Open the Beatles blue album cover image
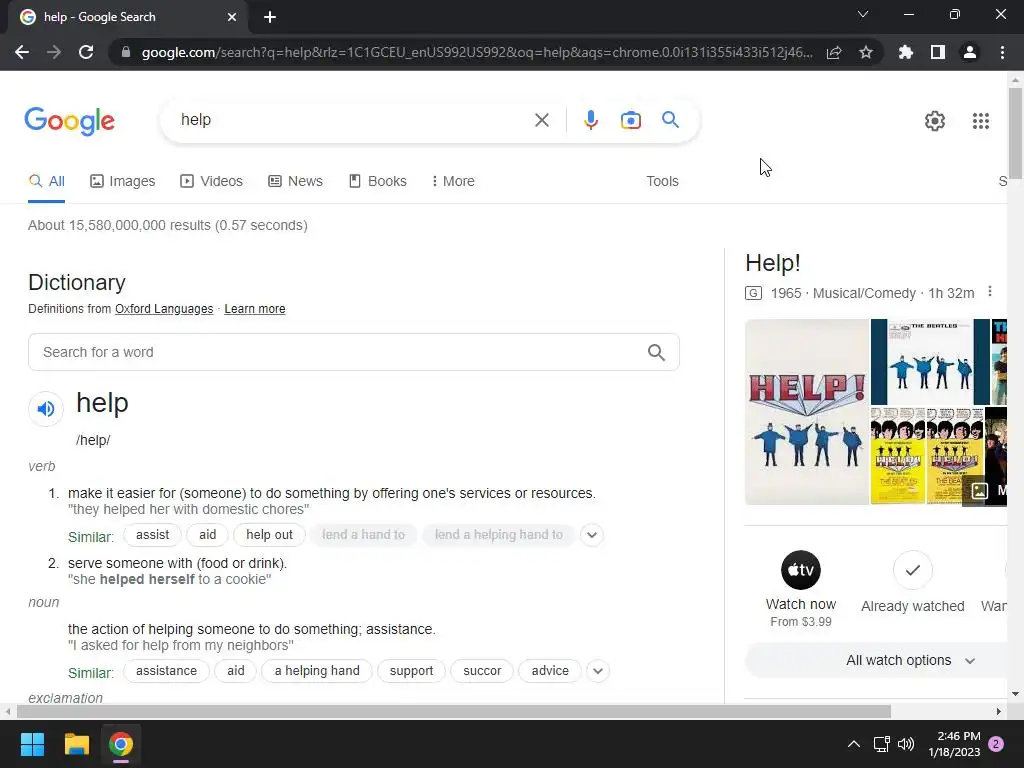 [x=930, y=362]
